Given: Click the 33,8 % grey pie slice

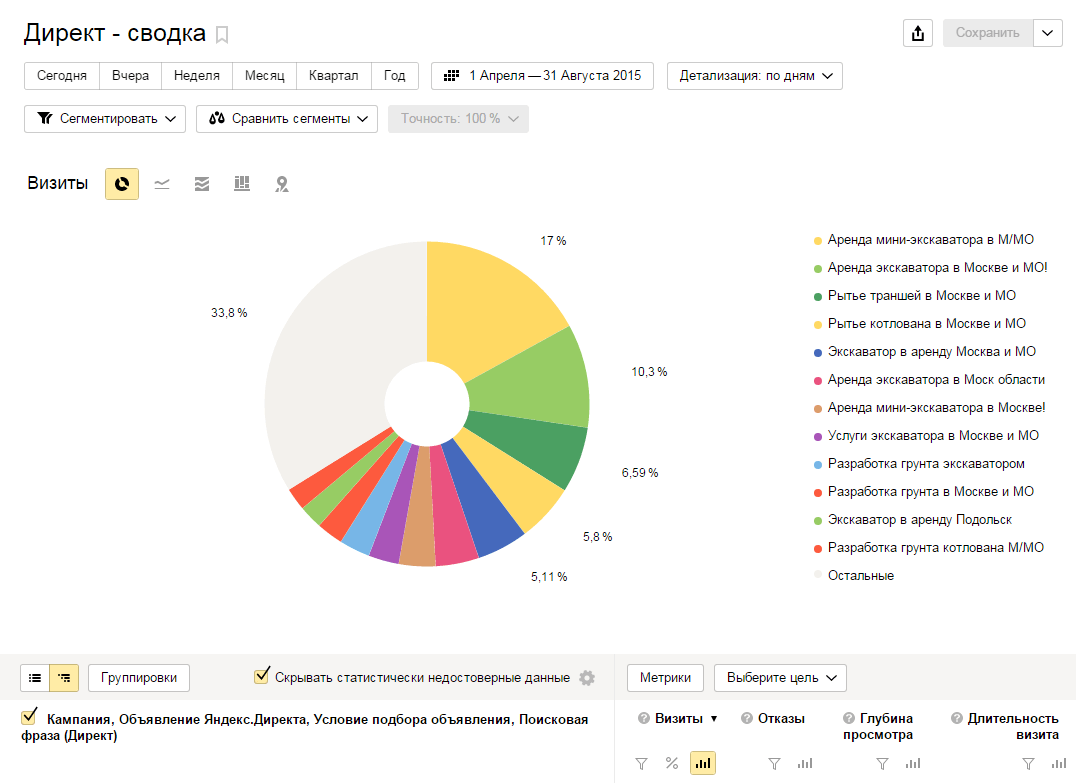Looking at the screenshot, I should [331, 358].
